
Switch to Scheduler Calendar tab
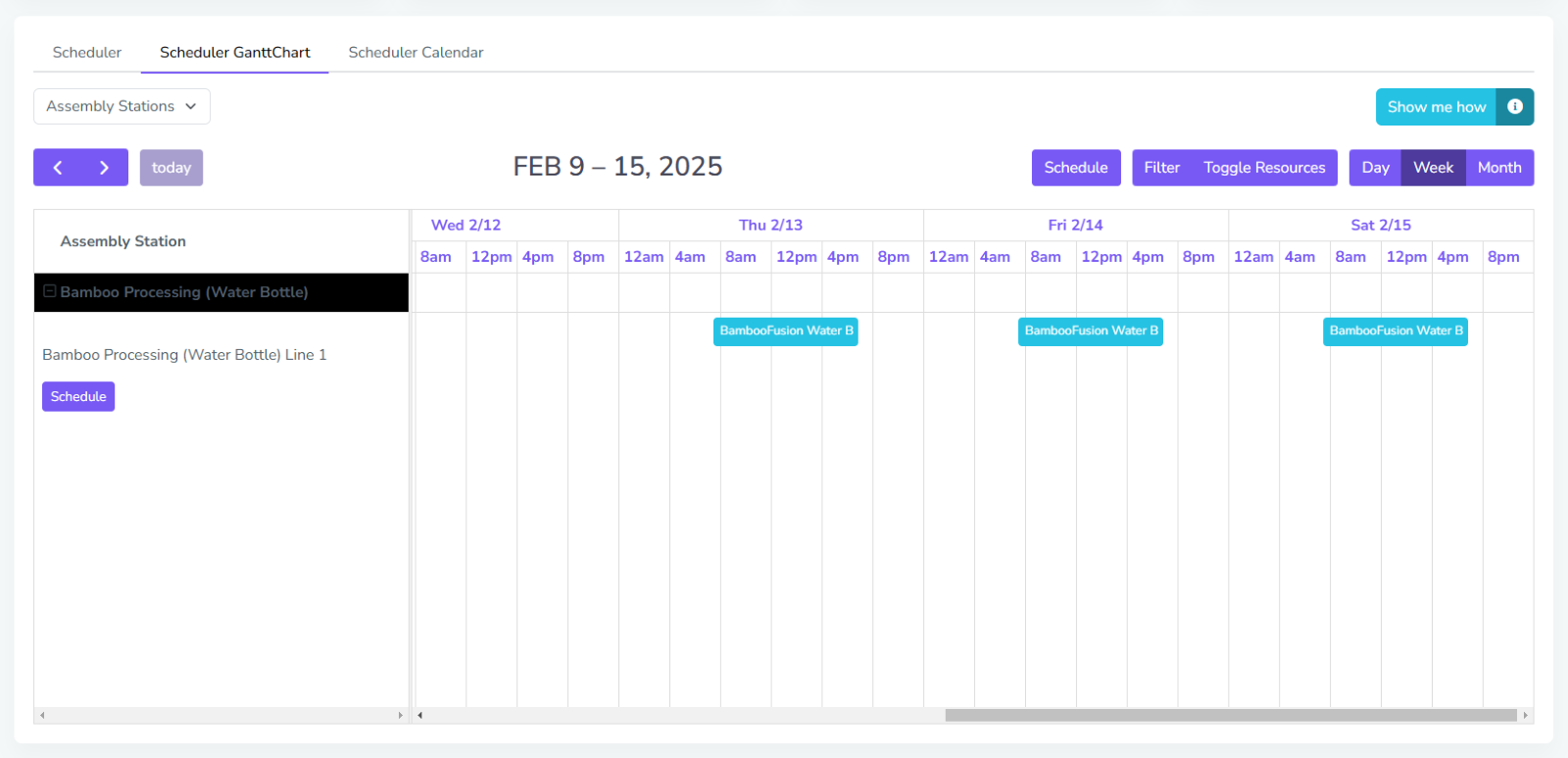[416, 52]
